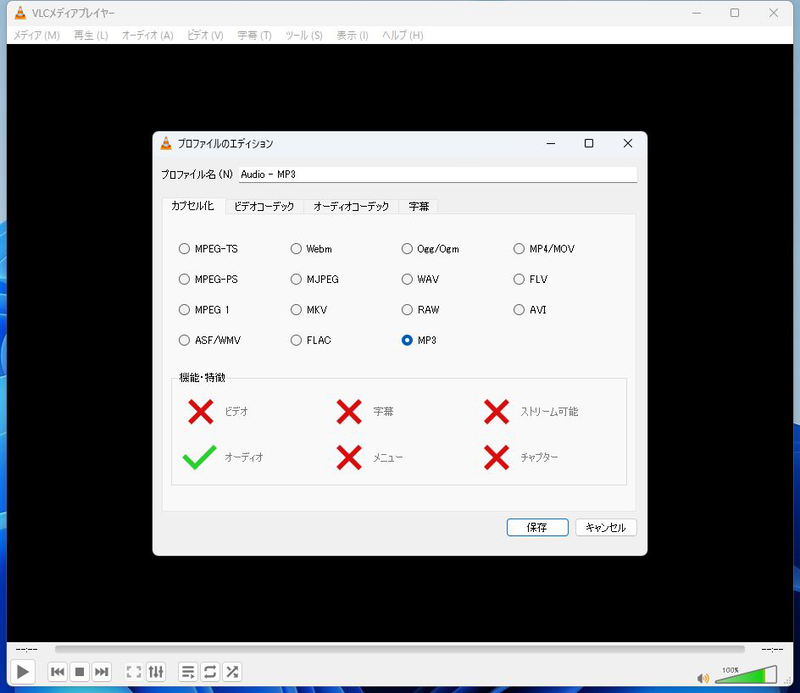Adjust the volume slider at 100%
The width and height of the screenshot is (800, 693).
tap(746, 674)
